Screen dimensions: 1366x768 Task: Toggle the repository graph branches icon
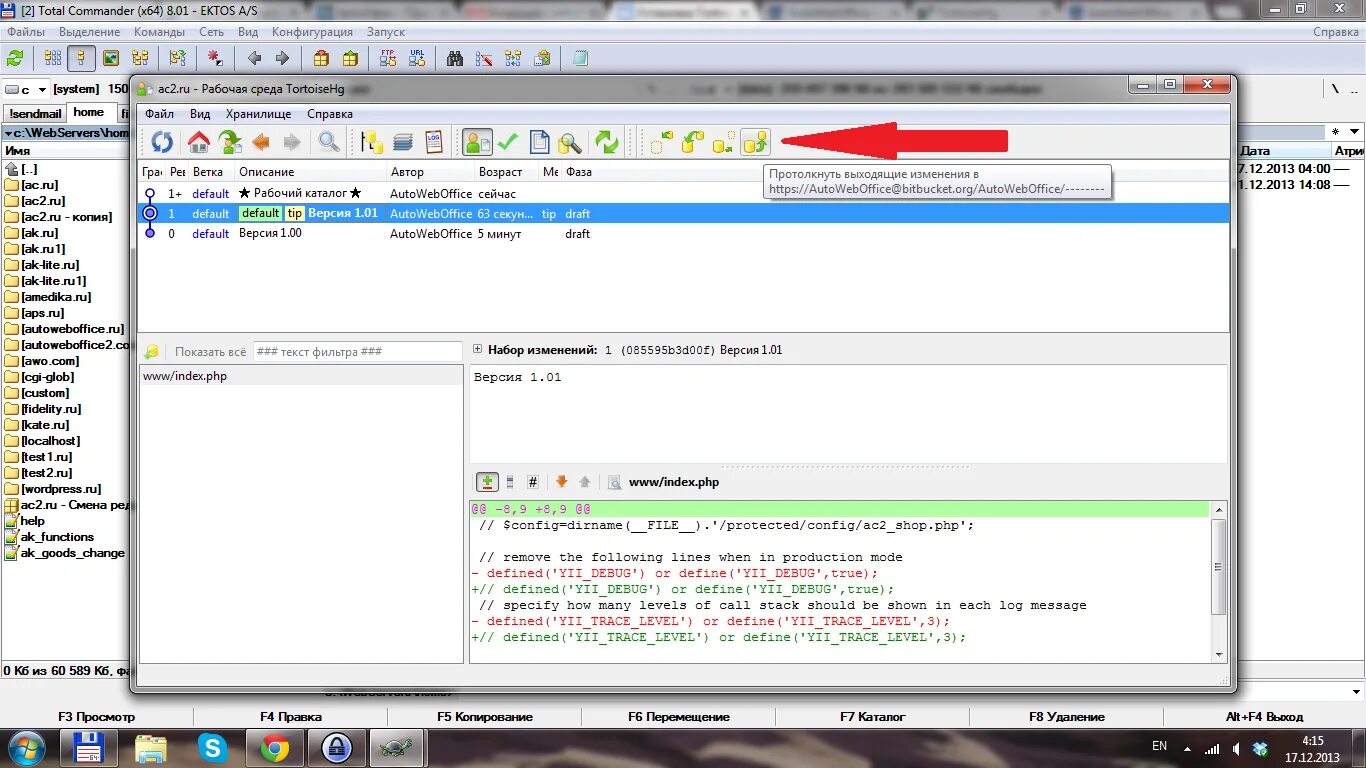[x=372, y=142]
